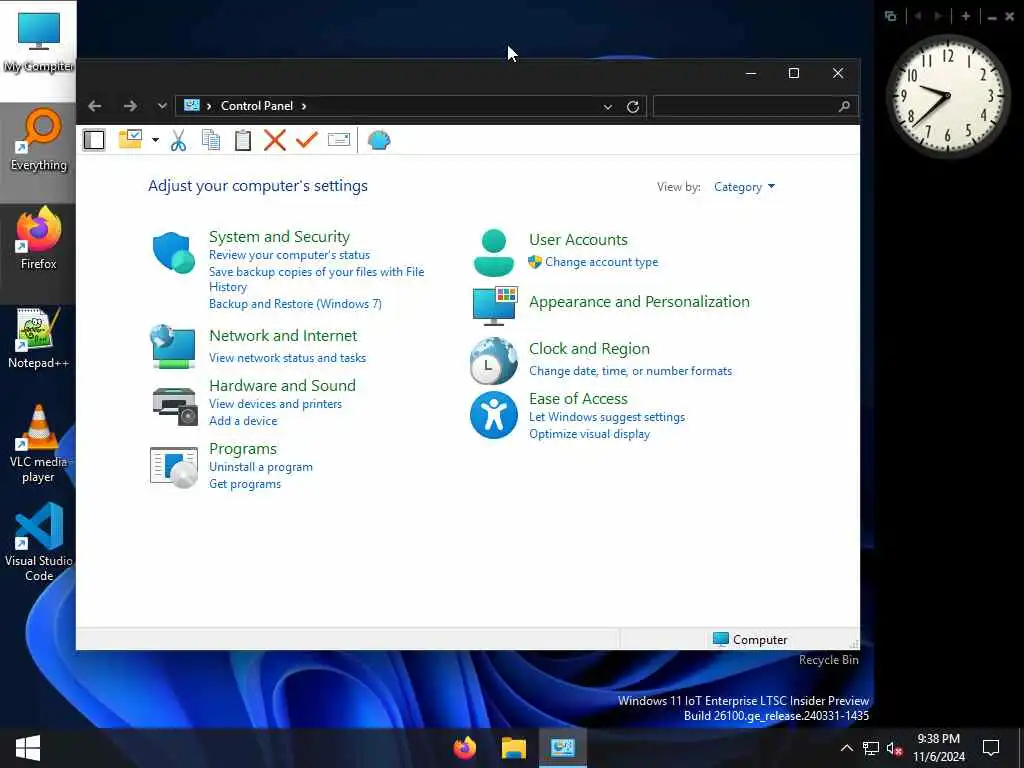Click the orange checkmark Properties icon
The image size is (1024, 768).
(x=306, y=139)
